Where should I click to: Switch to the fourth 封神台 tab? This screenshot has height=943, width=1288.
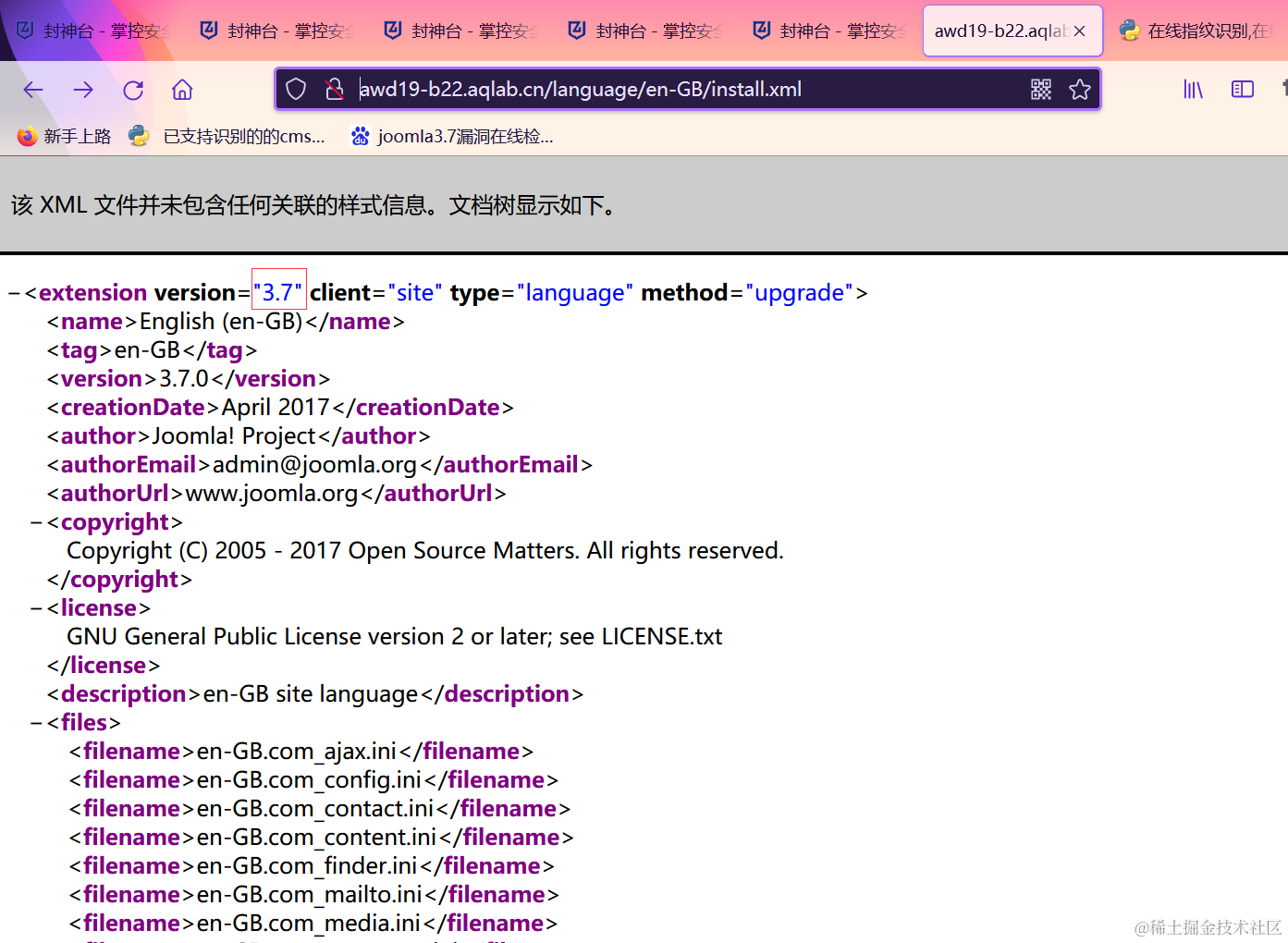[645, 31]
